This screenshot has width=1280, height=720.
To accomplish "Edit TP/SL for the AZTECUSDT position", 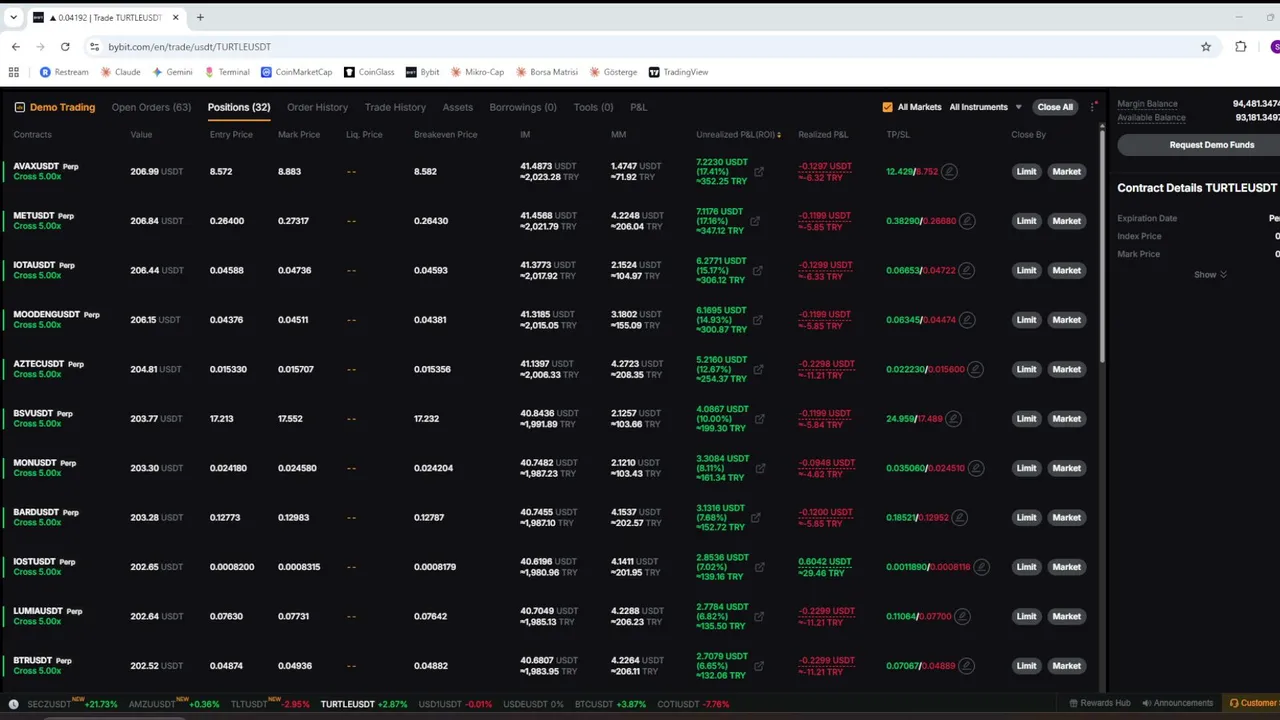I will (x=975, y=369).
